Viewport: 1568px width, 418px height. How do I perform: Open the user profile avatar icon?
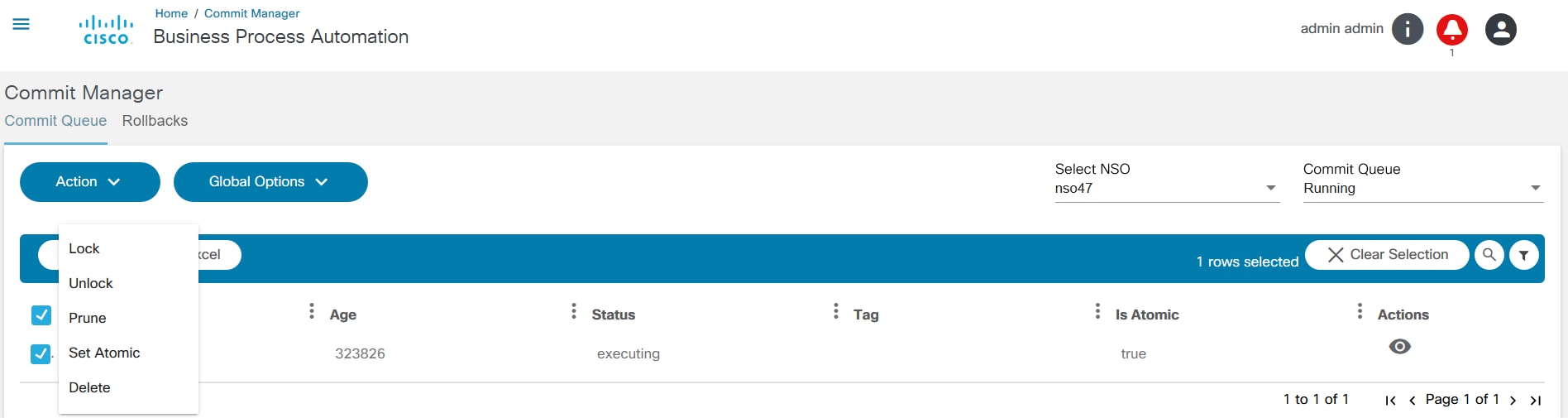(x=1501, y=30)
